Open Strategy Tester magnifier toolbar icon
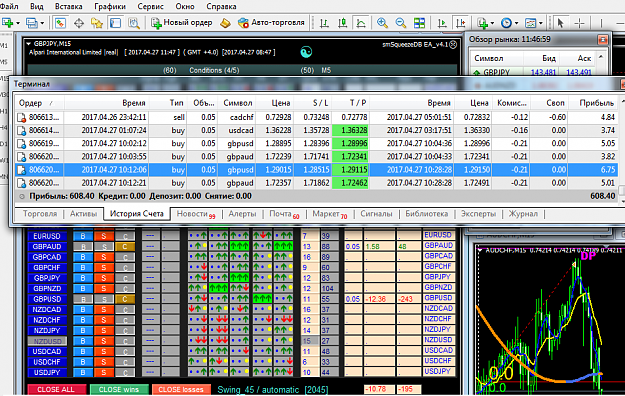The height and width of the screenshot is (396, 625). (134, 23)
